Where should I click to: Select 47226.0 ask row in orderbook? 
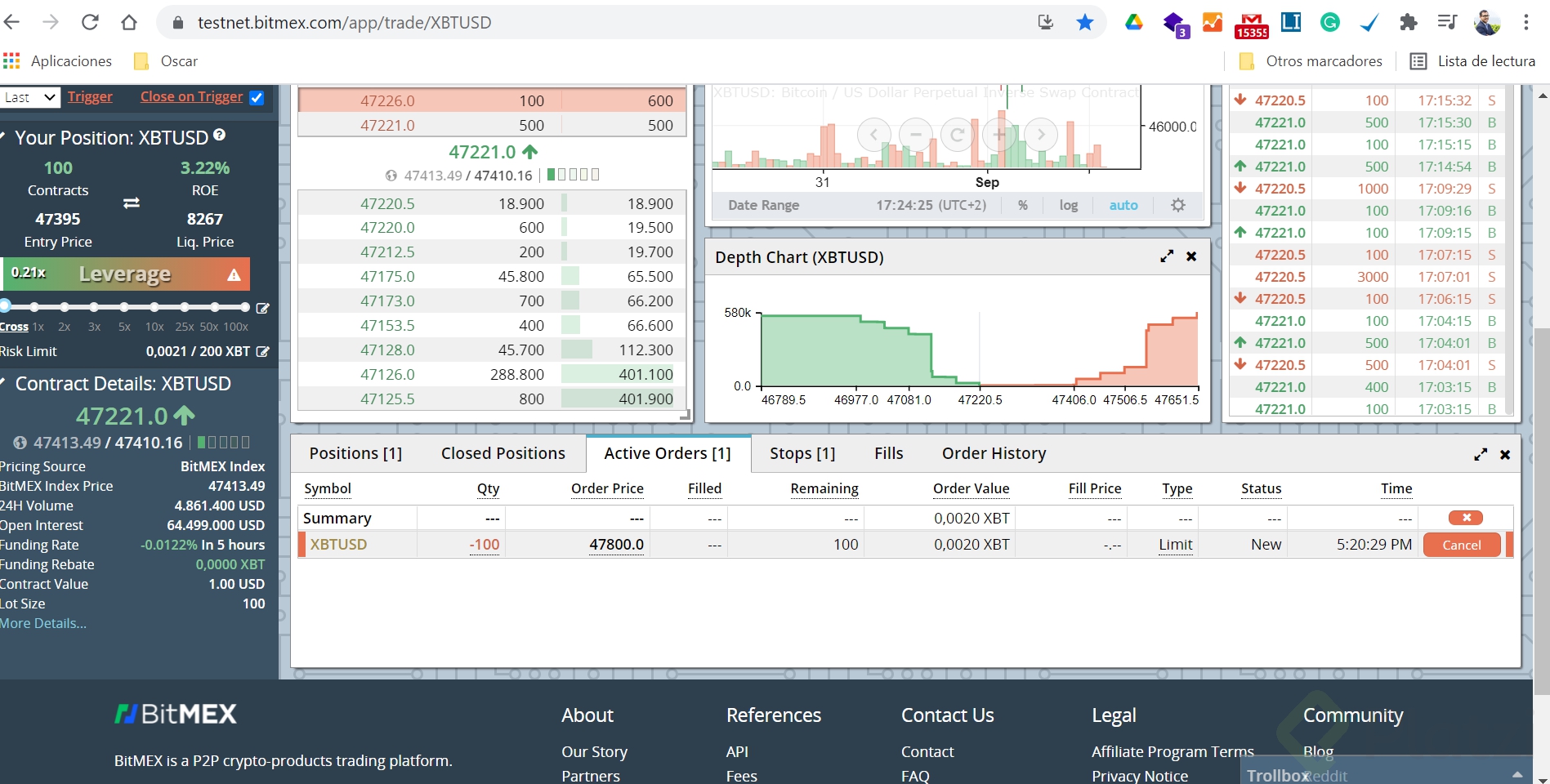[x=492, y=100]
